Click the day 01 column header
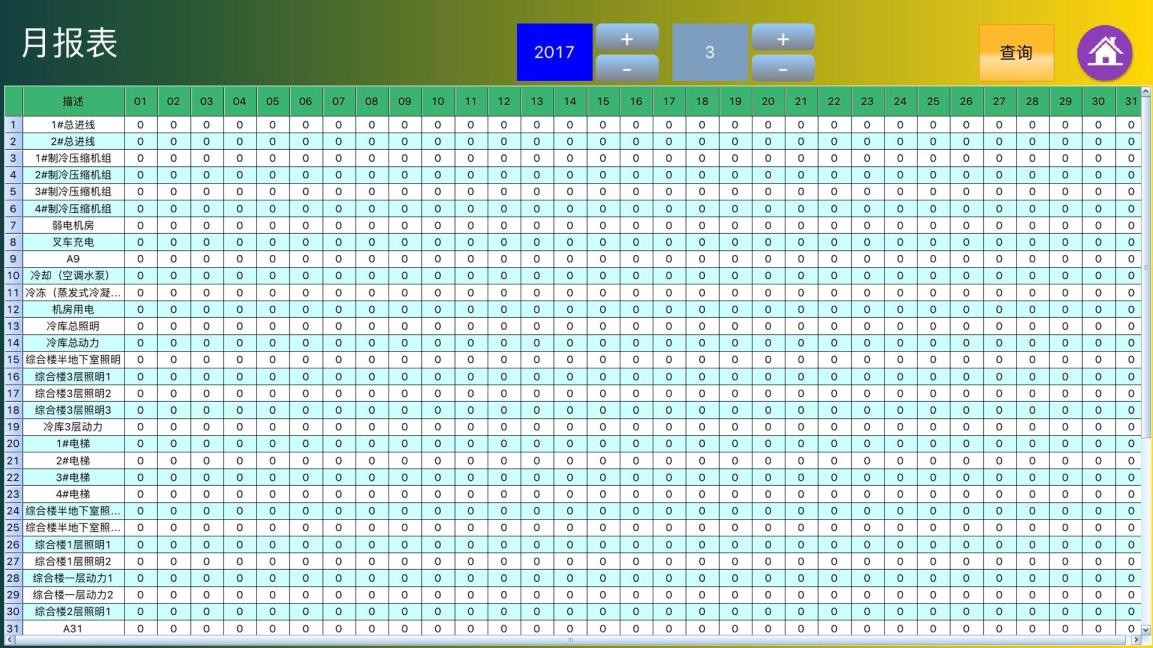This screenshot has height=648, width=1153. [x=140, y=102]
